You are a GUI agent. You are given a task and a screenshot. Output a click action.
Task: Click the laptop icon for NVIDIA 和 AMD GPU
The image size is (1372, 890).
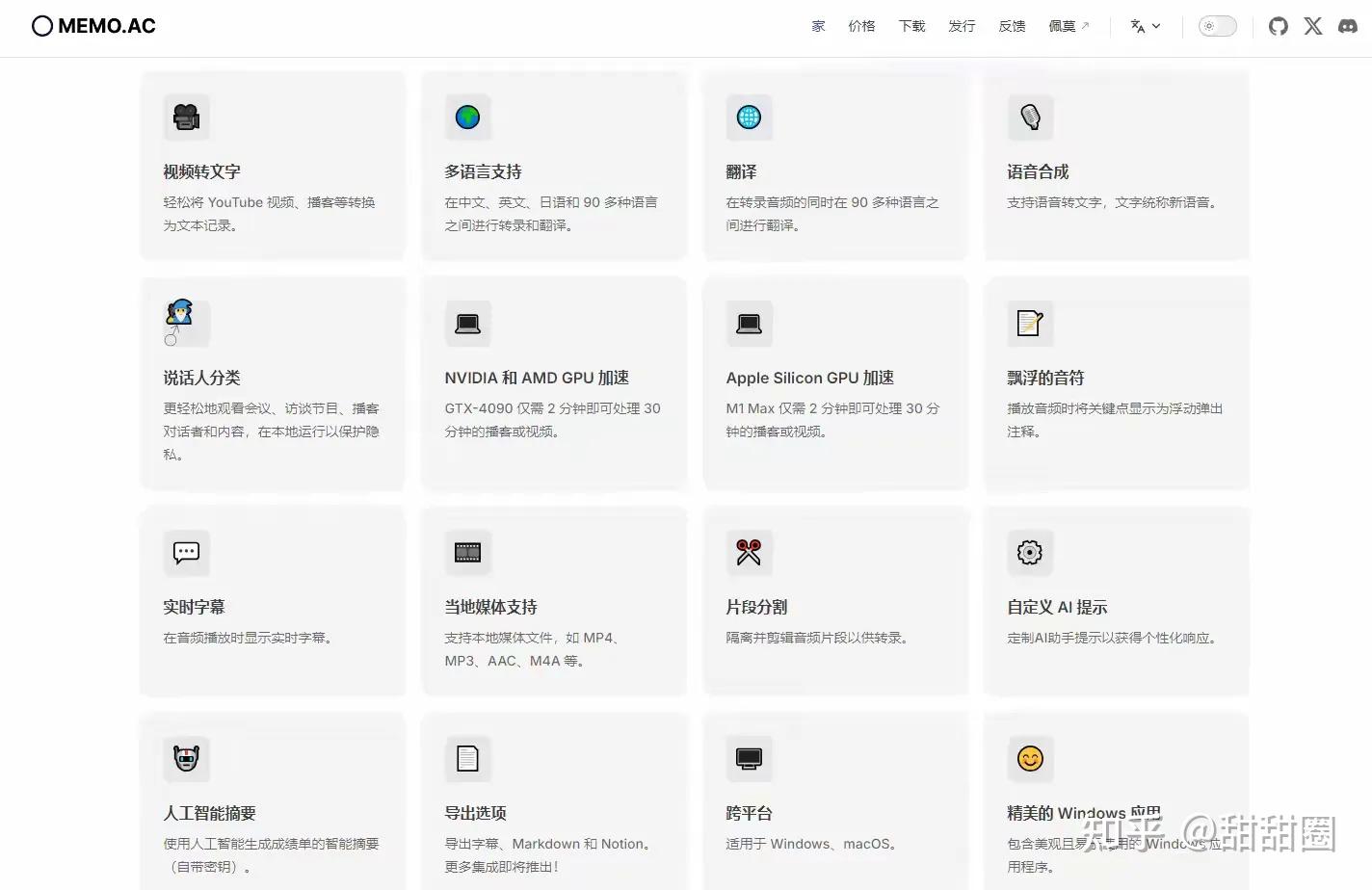[467, 324]
